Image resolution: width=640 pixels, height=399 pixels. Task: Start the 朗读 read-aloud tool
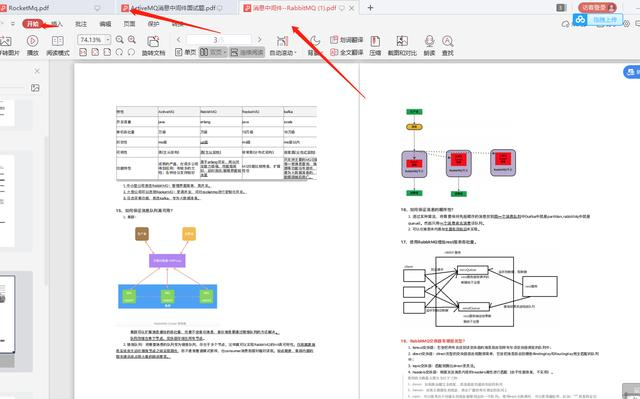pos(429,45)
